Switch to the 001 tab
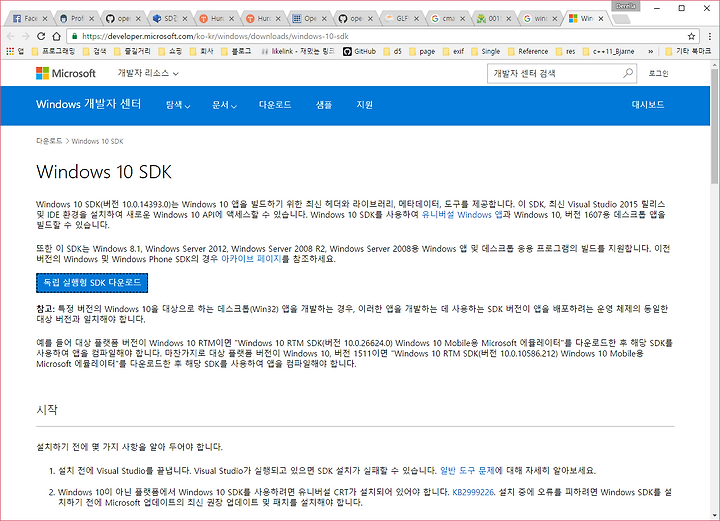Screen dimensions: 720x521 493,18
